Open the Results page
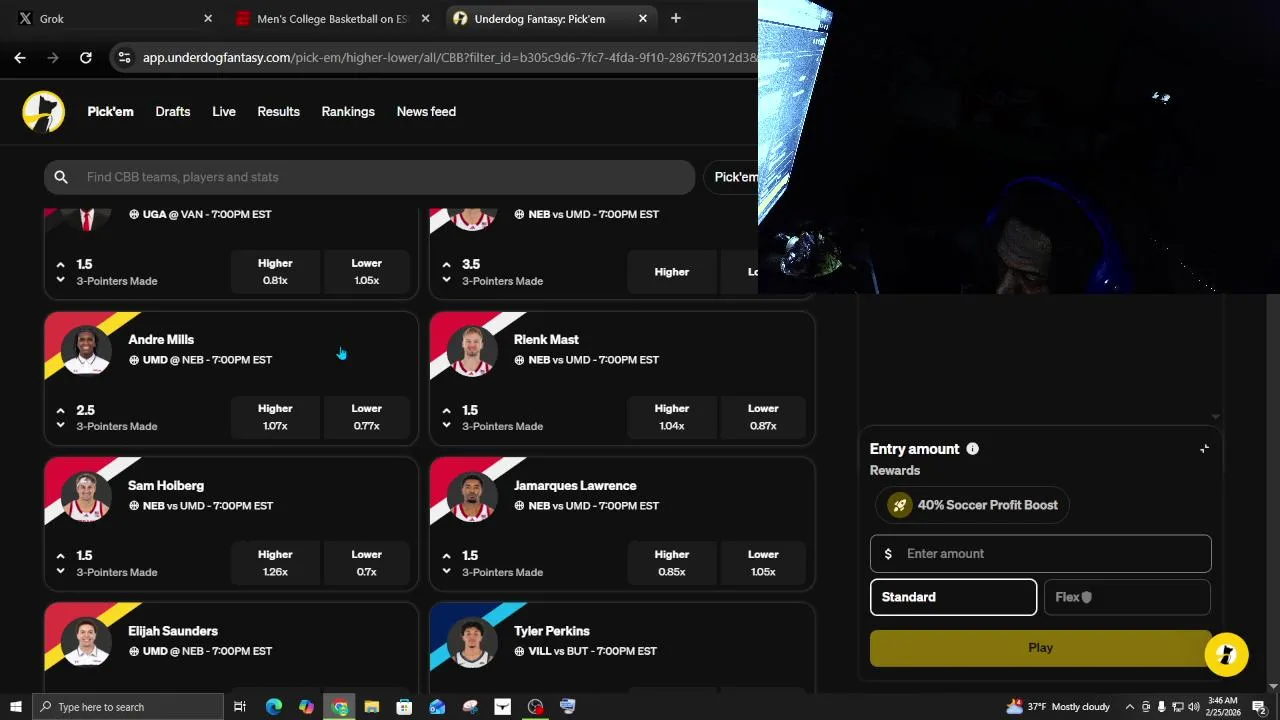This screenshot has width=1280, height=720. click(278, 112)
